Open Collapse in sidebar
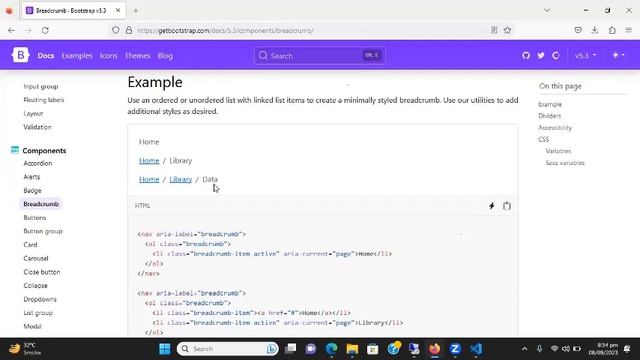The width and height of the screenshot is (640, 360). point(36,286)
